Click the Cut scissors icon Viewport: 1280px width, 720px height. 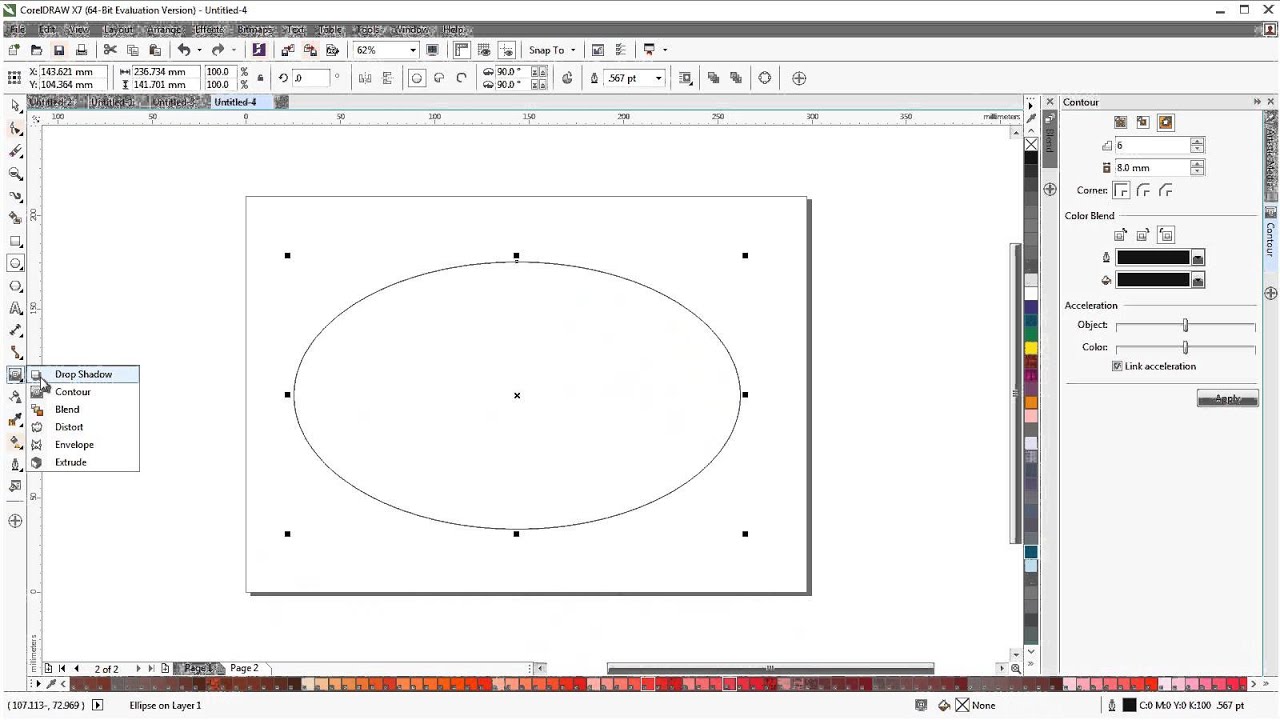110,50
